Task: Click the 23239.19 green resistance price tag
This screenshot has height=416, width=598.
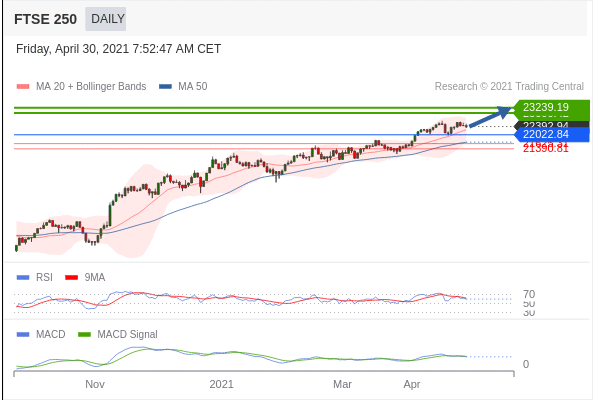Action: point(551,108)
